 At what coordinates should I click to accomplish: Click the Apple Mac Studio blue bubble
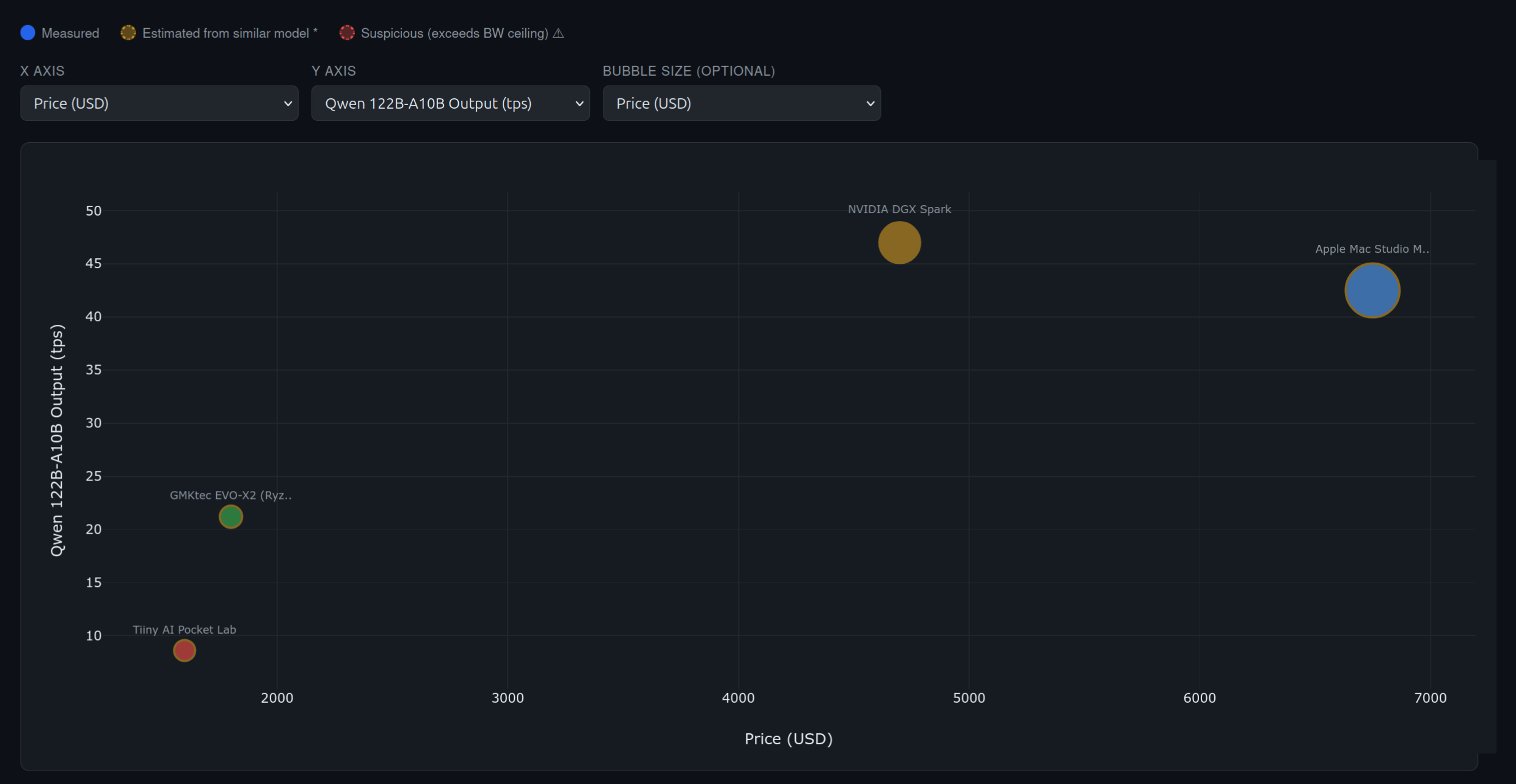pyautogui.click(x=1372, y=291)
